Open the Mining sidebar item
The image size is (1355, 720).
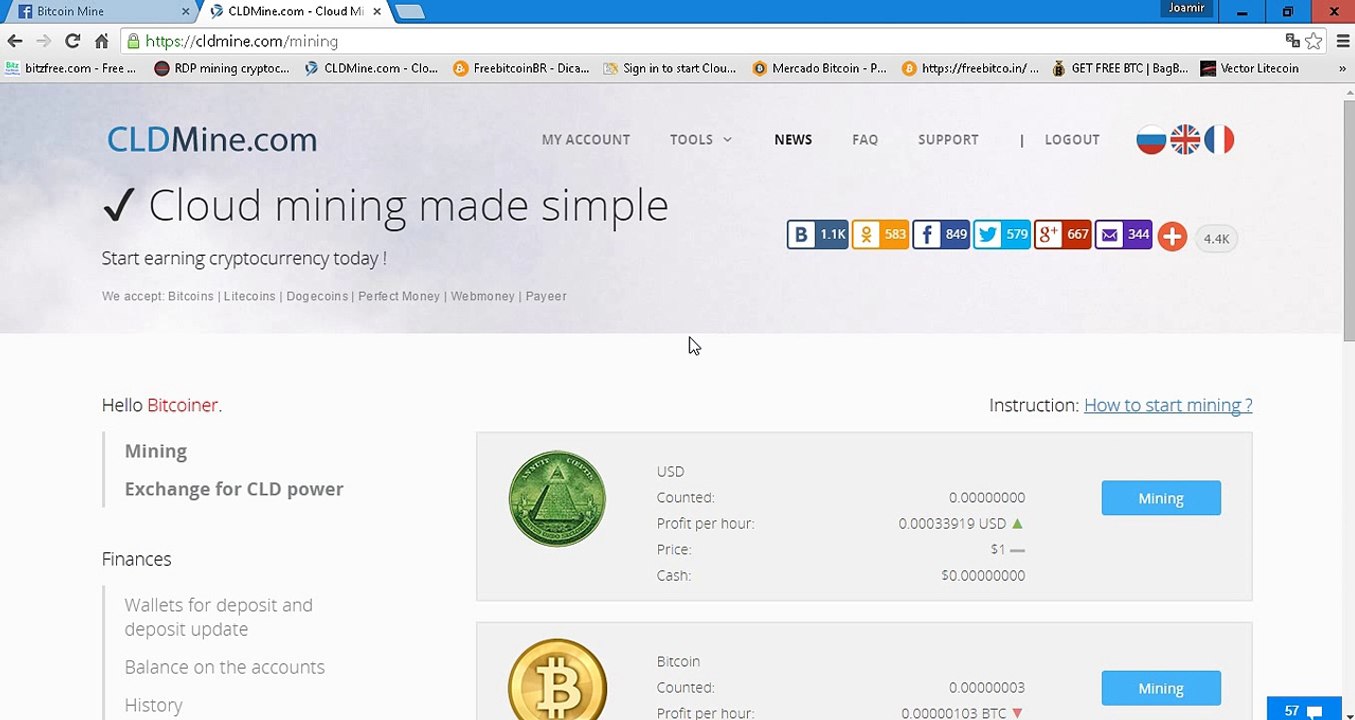(156, 451)
